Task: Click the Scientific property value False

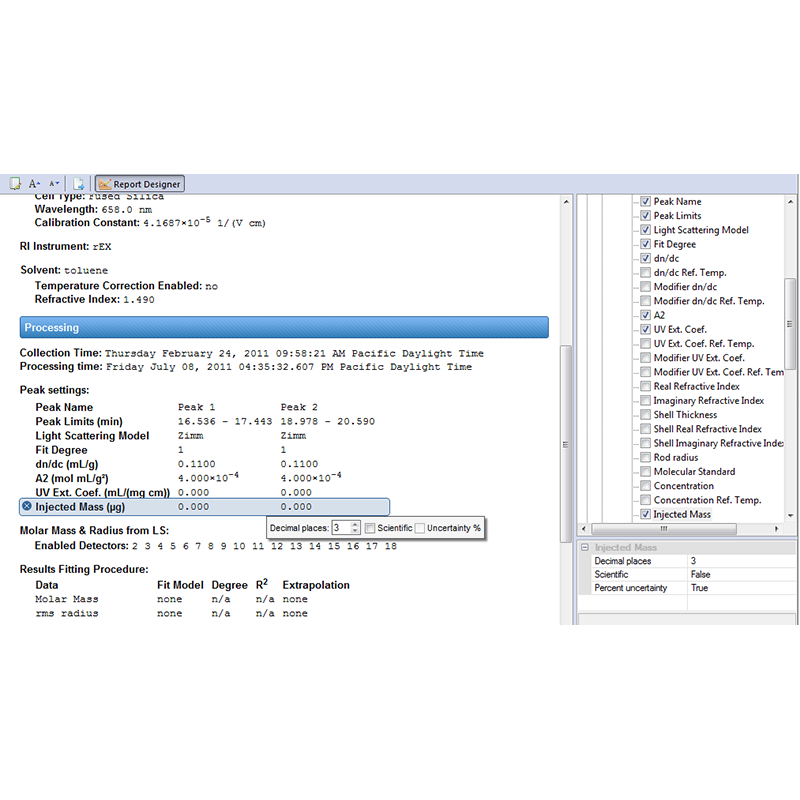Action: coord(701,574)
